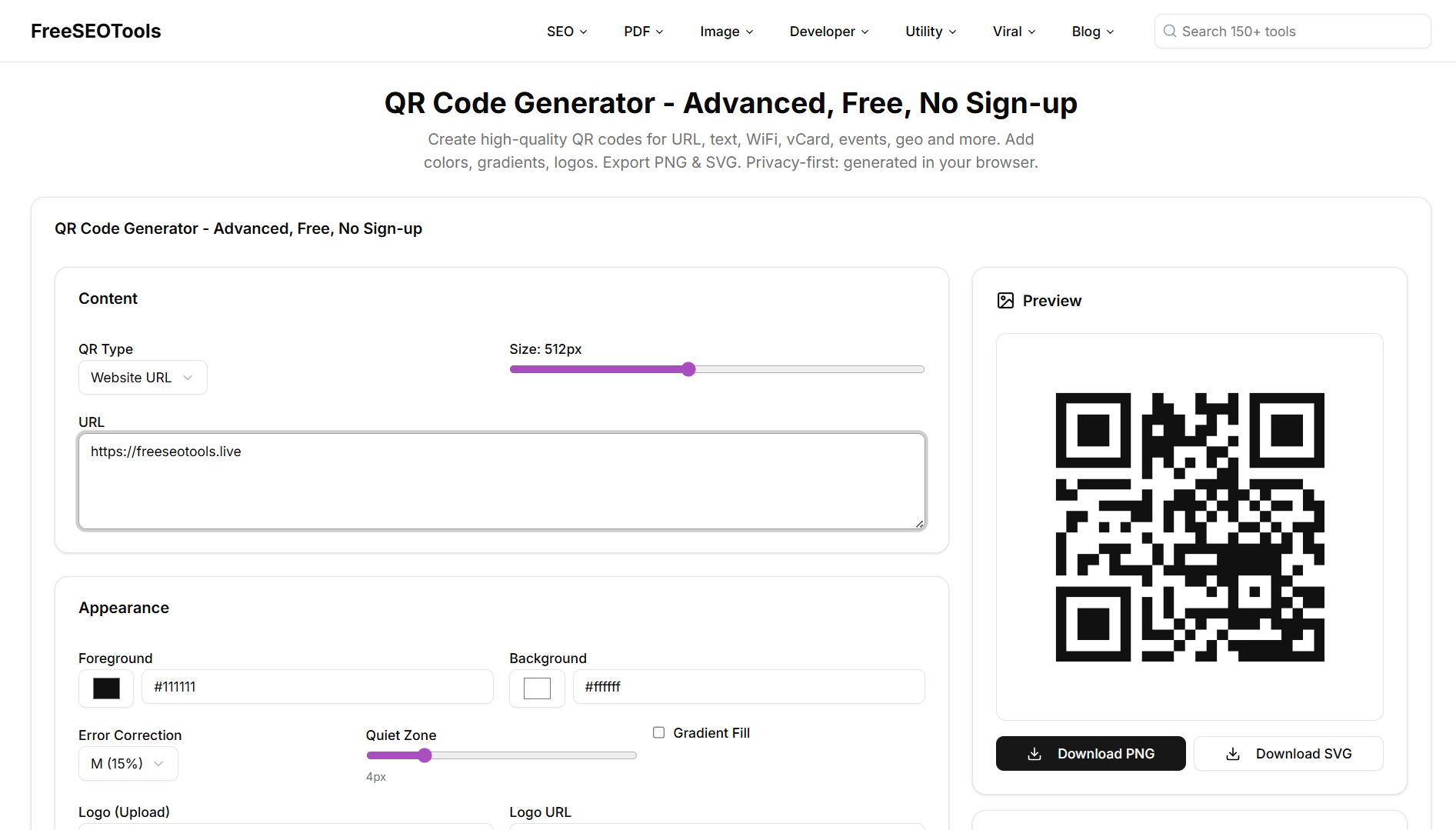Viewport: 1456px width, 830px height.
Task: Click inside the URL text area
Action: pyautogui.click(x=501, y=481)
